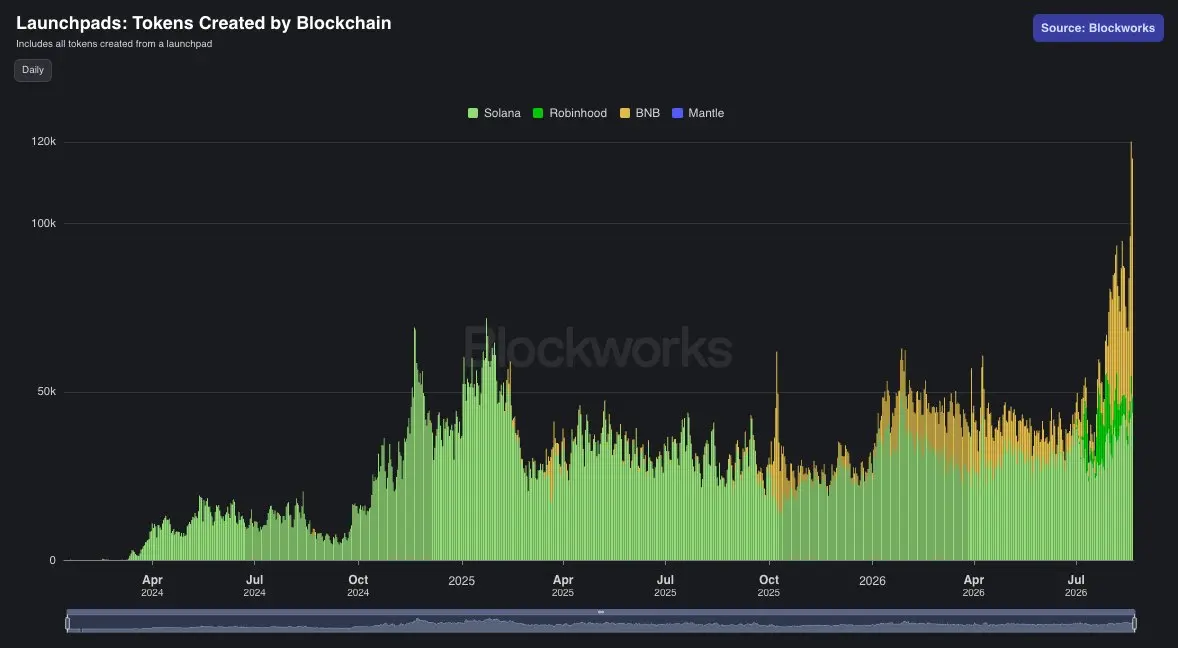
Task: Click the Jul 2026 x-axis label
Action: [1076, 586]
